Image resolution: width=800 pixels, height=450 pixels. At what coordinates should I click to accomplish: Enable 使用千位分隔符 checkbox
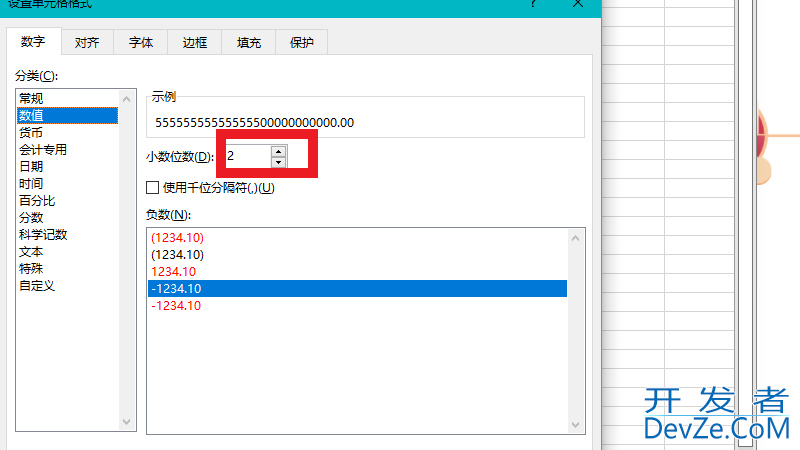pos(153,188)
